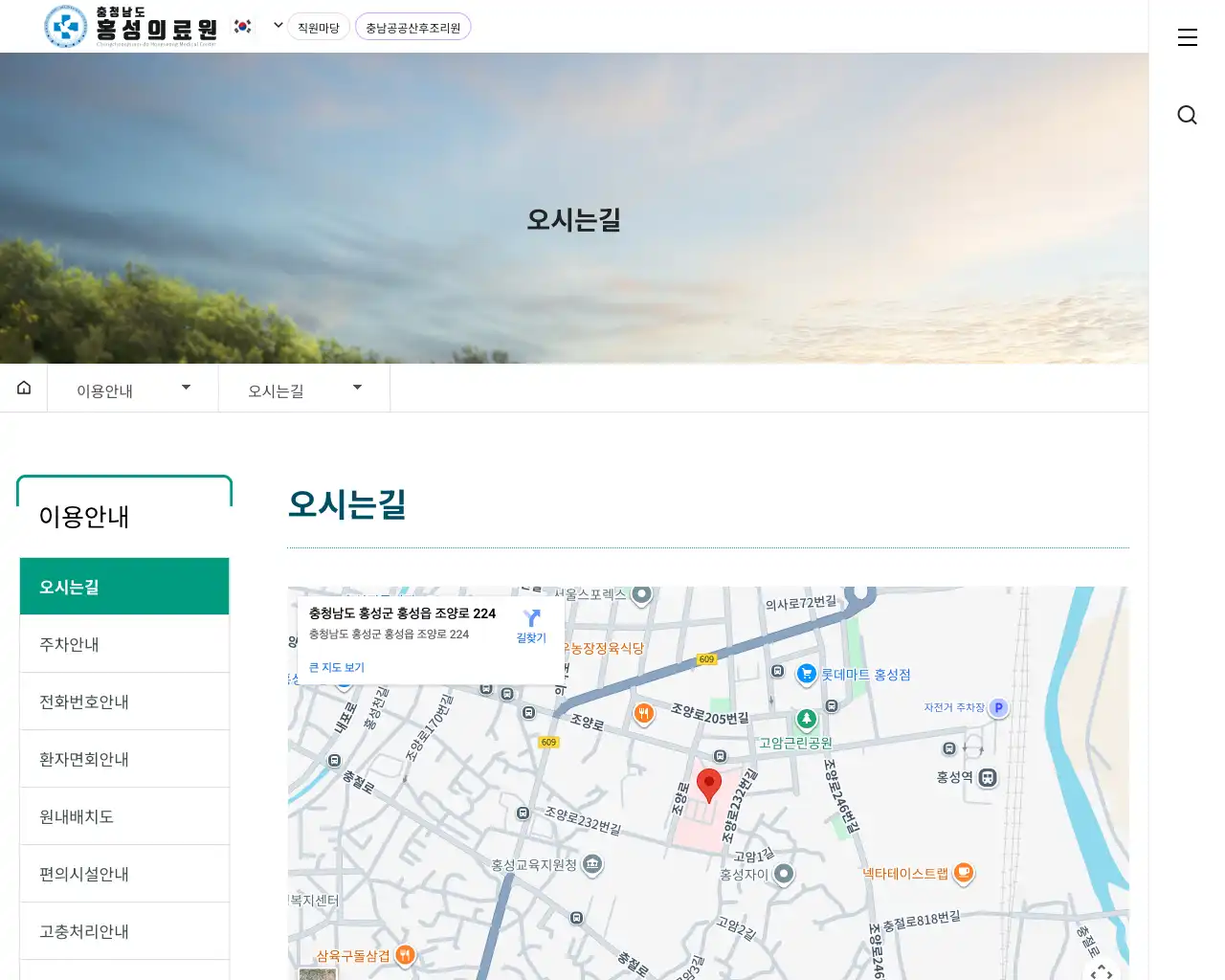Click the 큰 지도 보기 link

point(337,668)
